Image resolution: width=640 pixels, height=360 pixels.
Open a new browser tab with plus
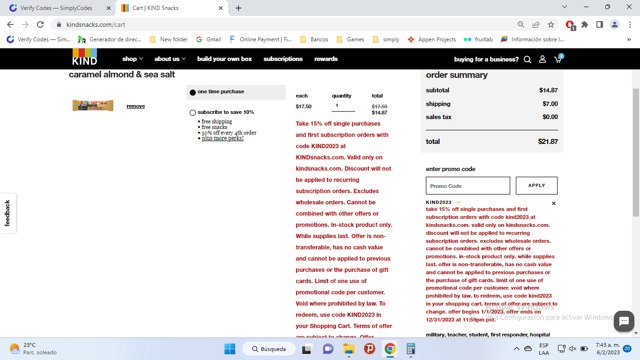(x=238, y=8)
